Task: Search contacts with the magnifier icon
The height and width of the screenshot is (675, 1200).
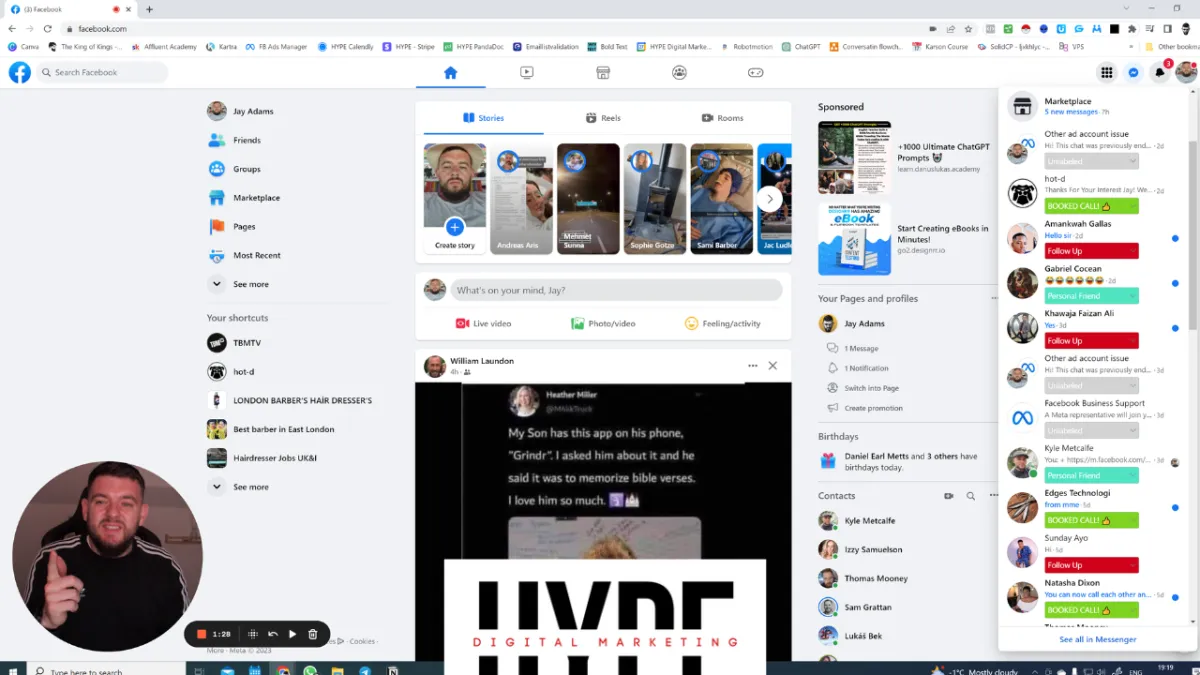Action: tap(971, 496)
